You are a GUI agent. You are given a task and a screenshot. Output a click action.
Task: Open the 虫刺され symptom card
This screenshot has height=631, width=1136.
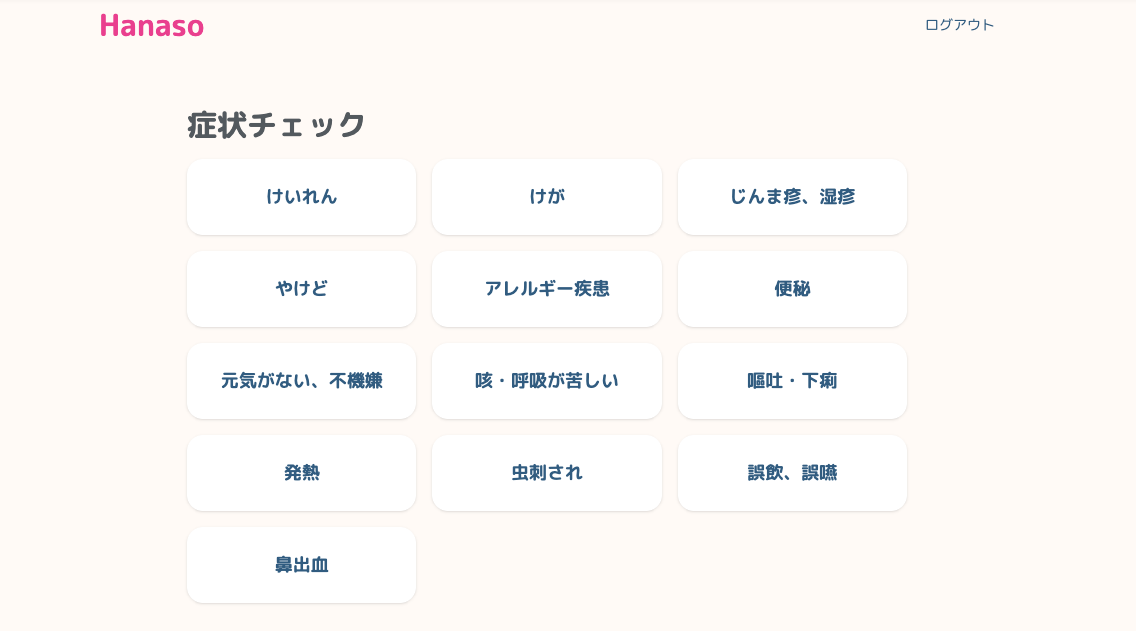click(x=547, y=473)
